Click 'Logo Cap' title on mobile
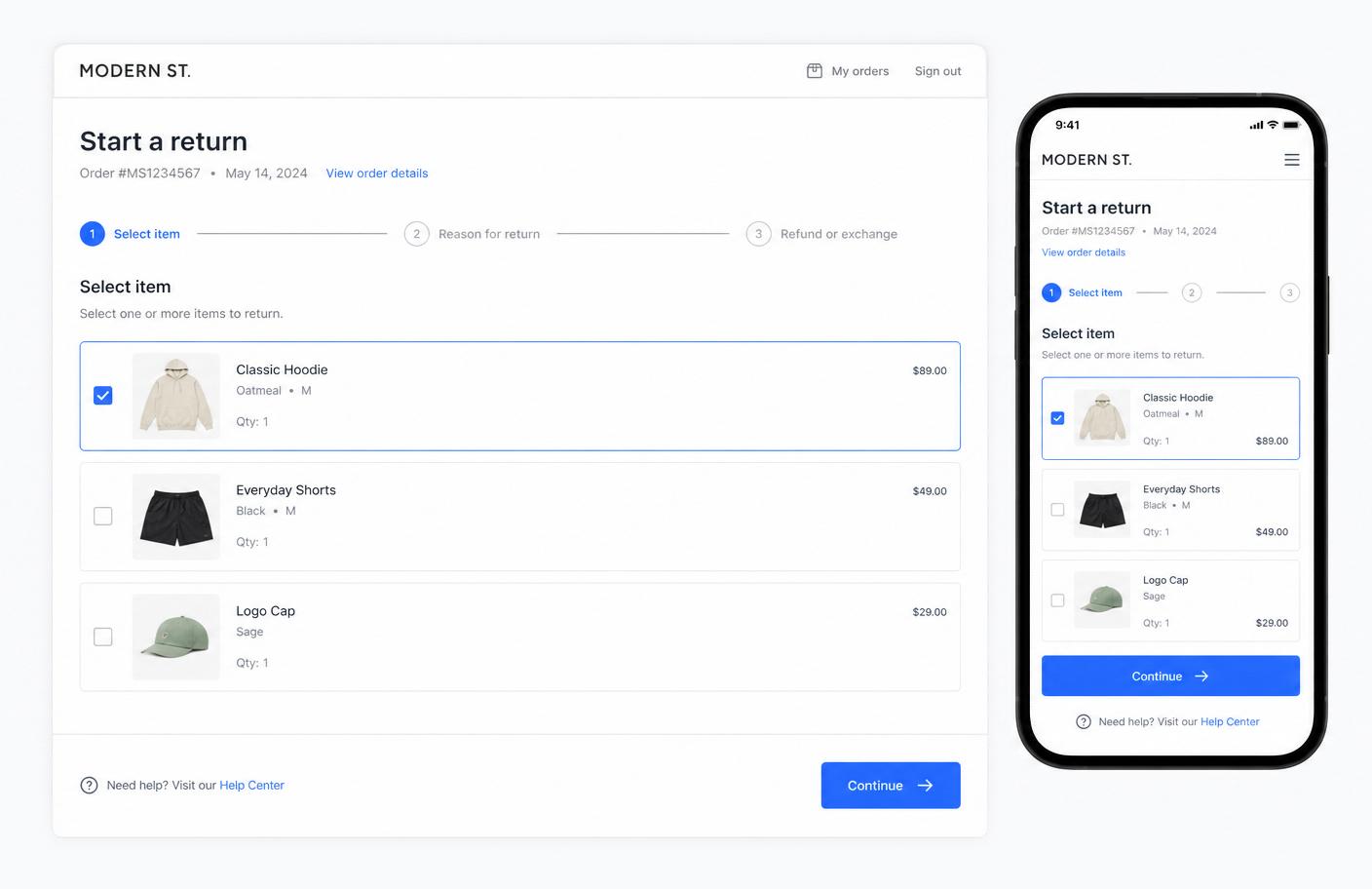 1165,580
